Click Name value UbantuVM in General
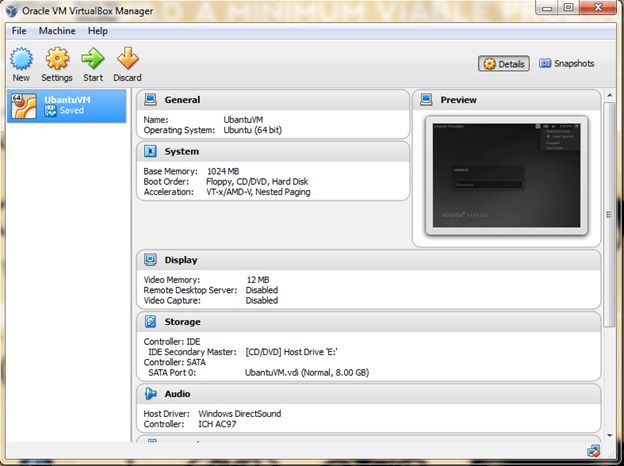 (243, 120)
